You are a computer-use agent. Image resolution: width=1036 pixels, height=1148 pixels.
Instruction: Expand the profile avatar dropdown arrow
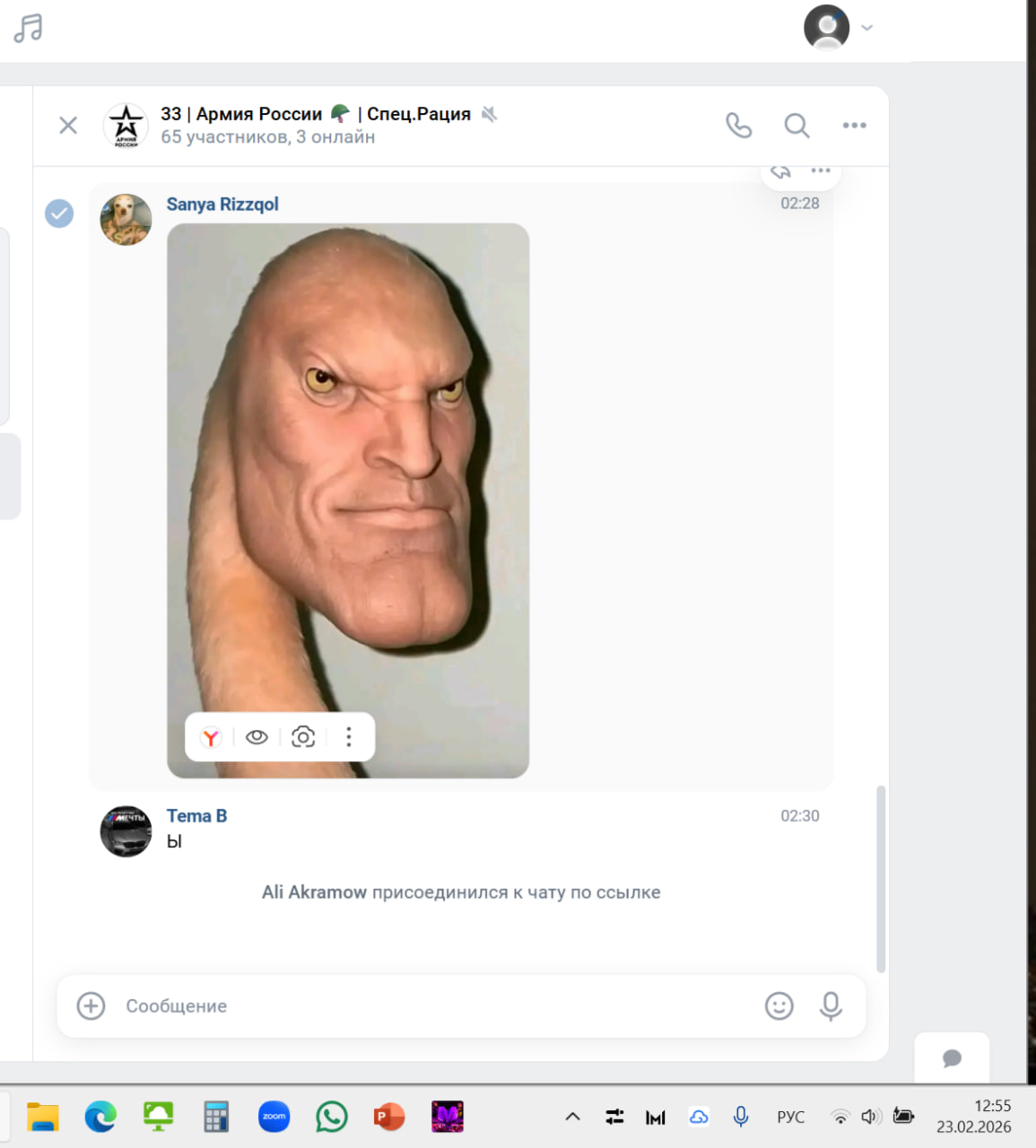(x=866, y=28)
